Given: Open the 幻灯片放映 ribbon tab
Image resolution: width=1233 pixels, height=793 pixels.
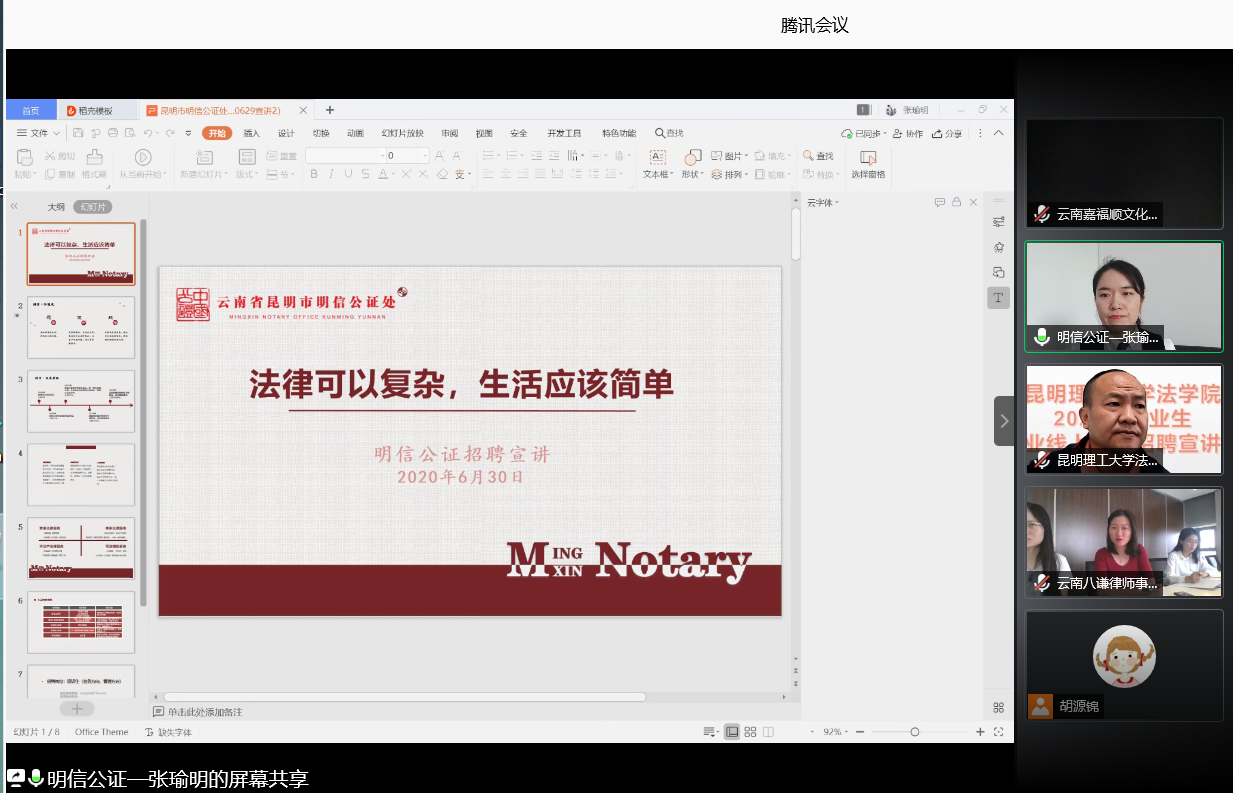Looking at the screenshot, I should (x=402, y=133).
